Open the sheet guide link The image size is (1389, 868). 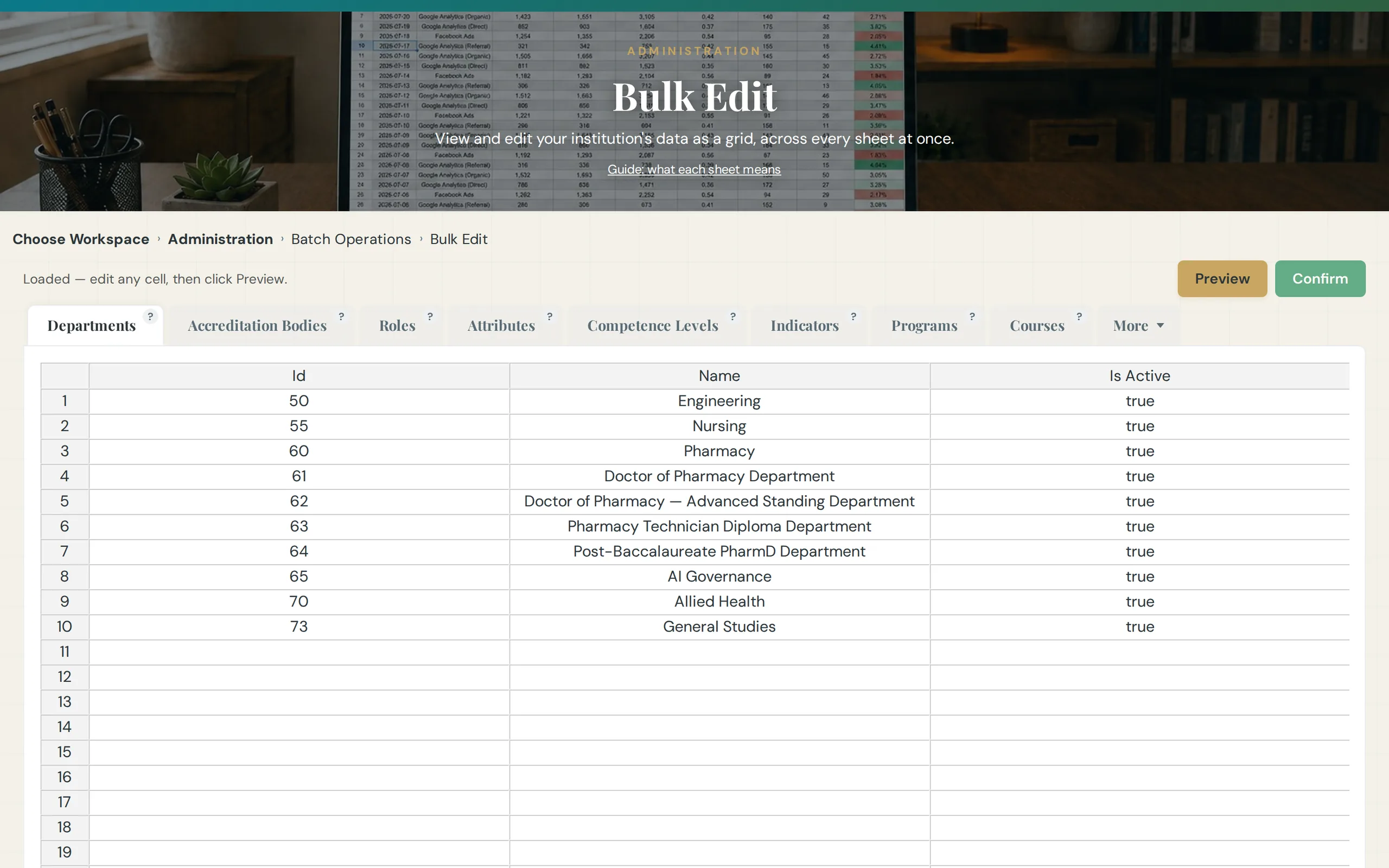click(x=694, y=169)
